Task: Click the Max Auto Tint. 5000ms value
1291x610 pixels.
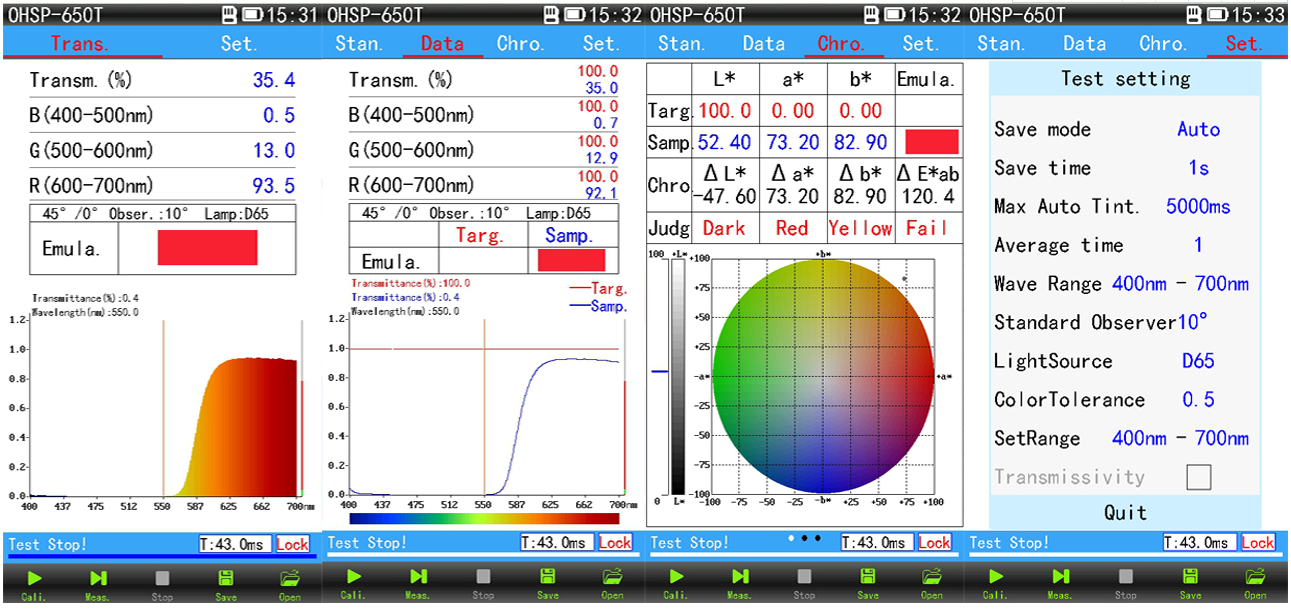Action: click(1198, 207)
